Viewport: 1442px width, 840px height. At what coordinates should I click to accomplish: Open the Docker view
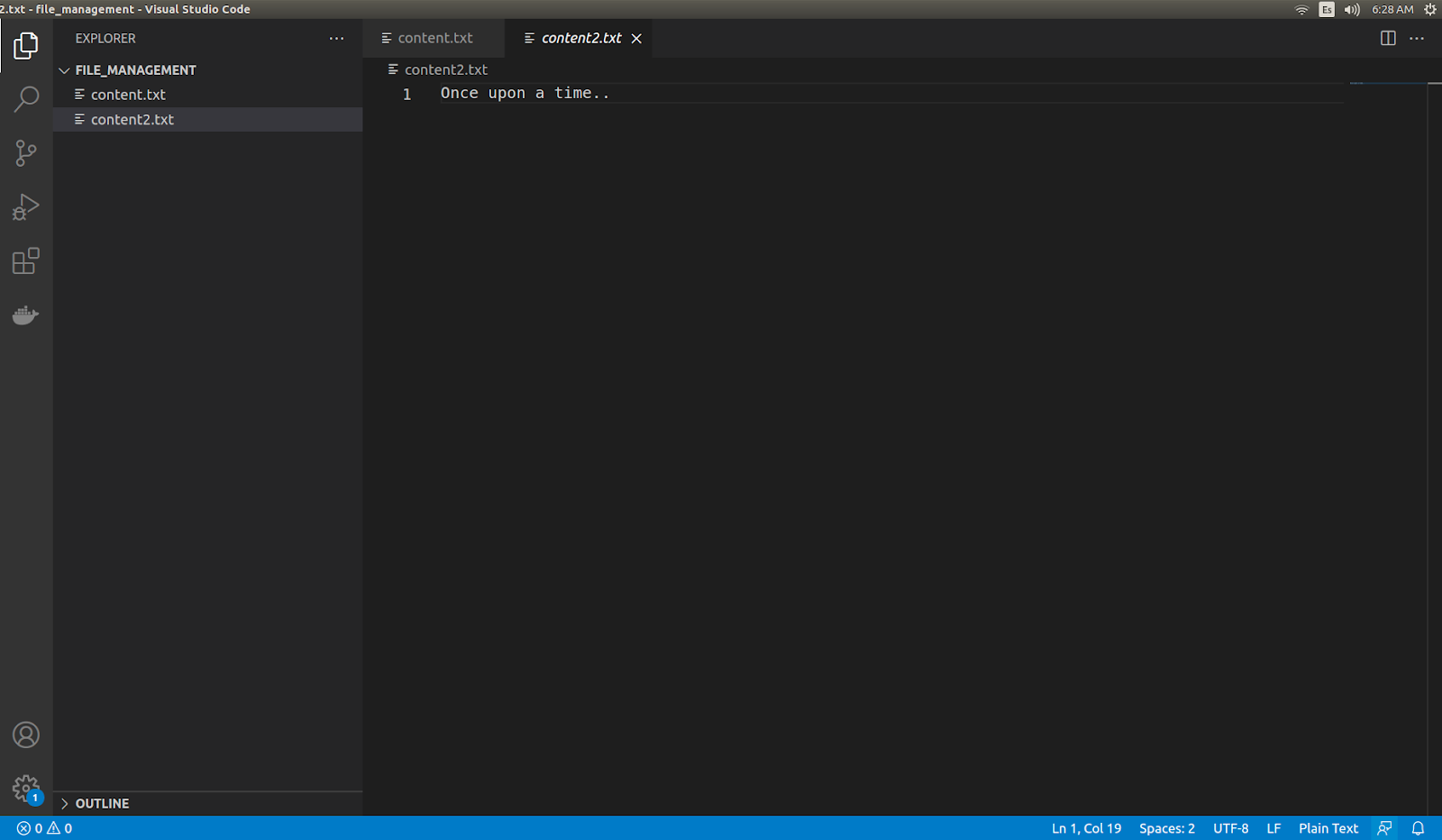click(26, 315)
